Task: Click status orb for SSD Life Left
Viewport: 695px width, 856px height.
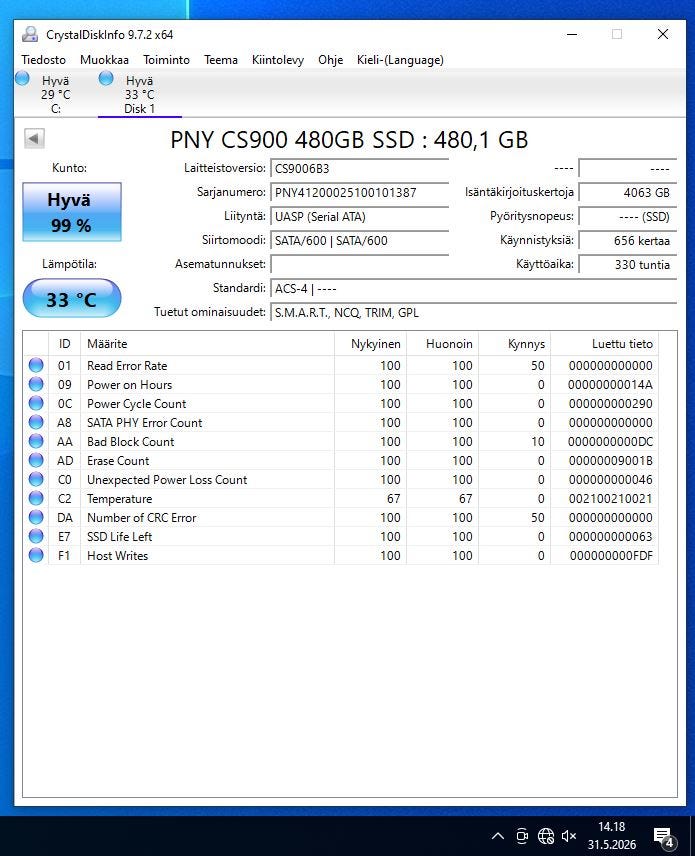Action: tap(36, 536)
